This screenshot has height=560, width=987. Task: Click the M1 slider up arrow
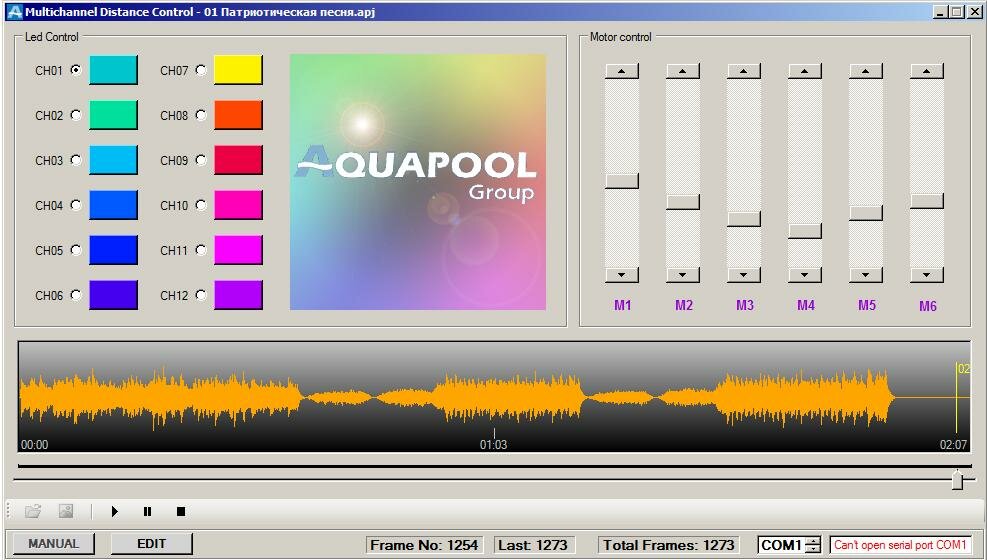click(622, 71)
